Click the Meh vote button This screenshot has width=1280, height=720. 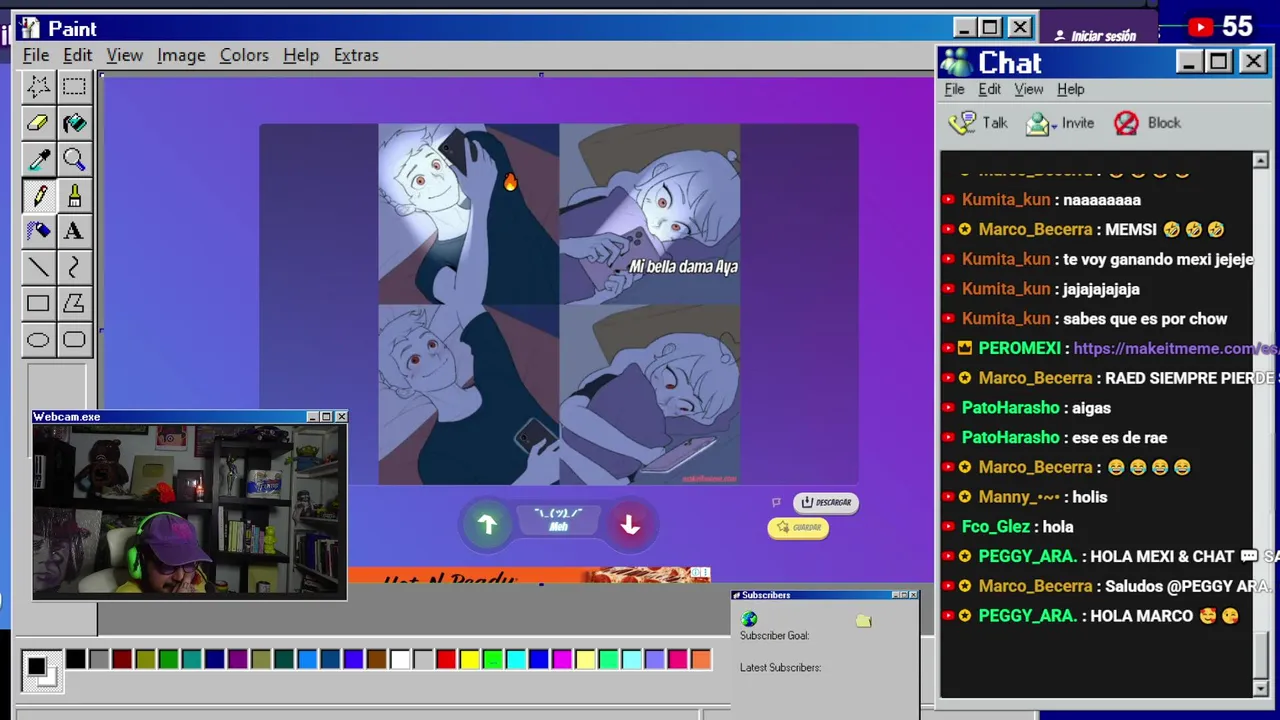point(558,520)
